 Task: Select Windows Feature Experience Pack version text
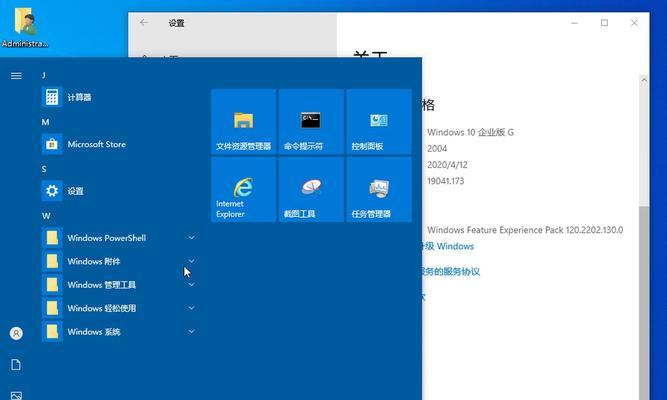(525, 230)
